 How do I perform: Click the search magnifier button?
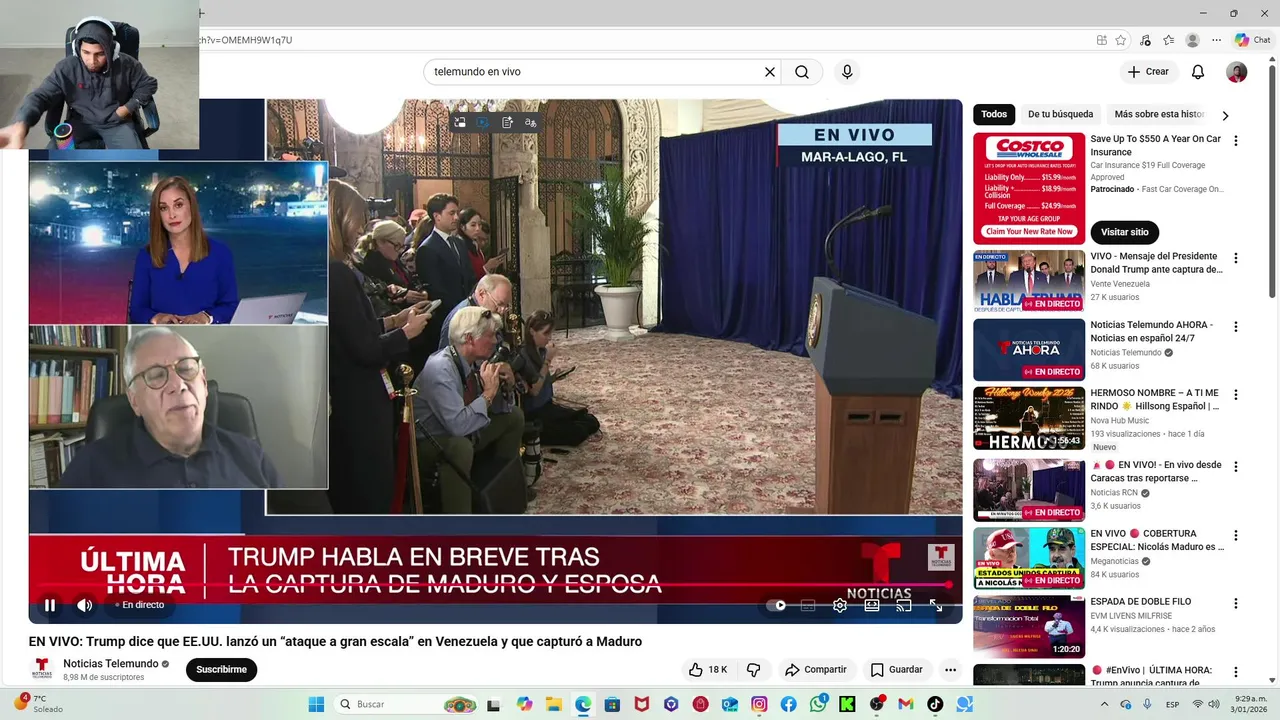pyautogui.click(x=802, y=72)
